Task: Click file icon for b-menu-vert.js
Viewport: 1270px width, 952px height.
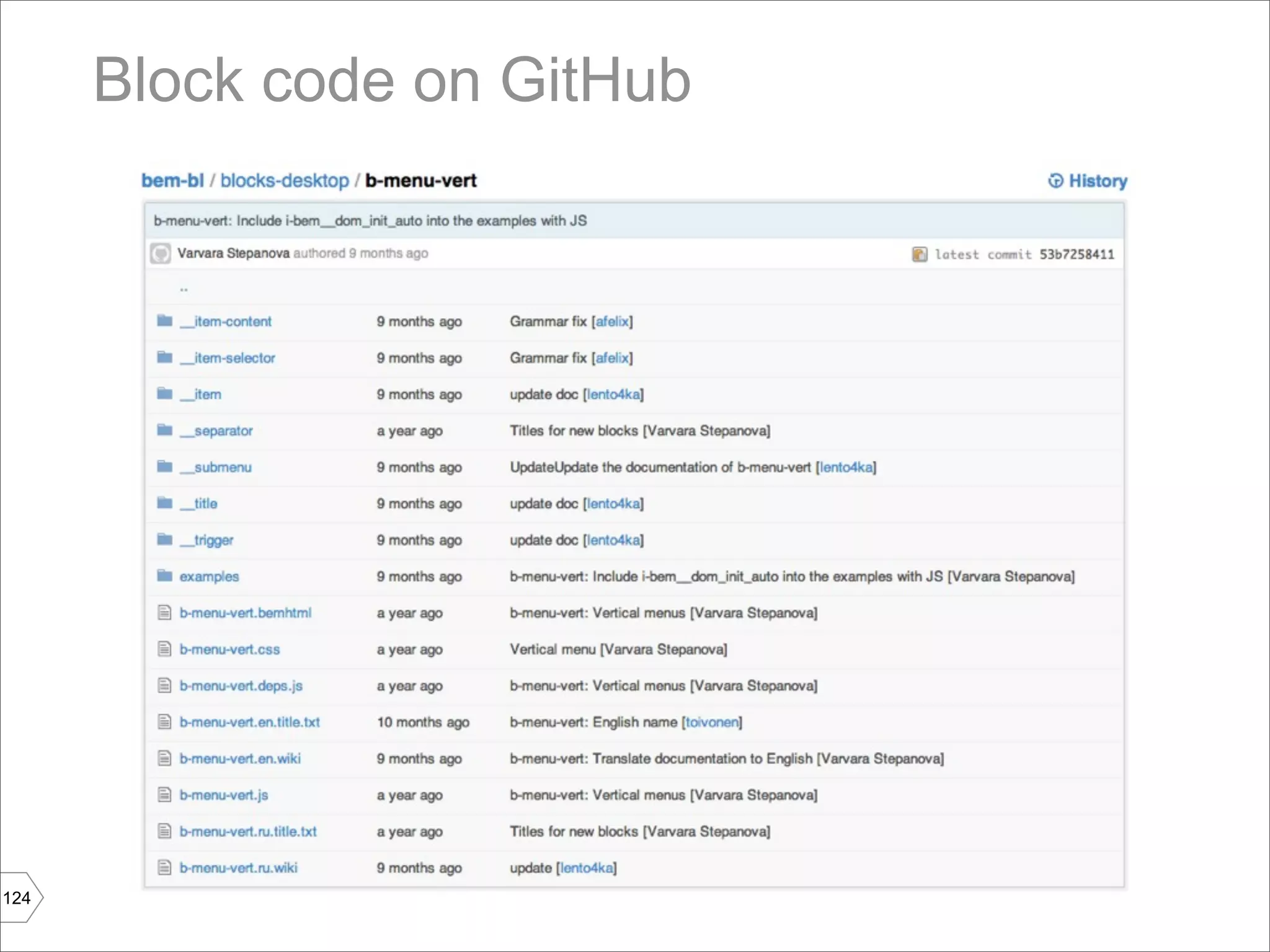Action: (164, 795)
